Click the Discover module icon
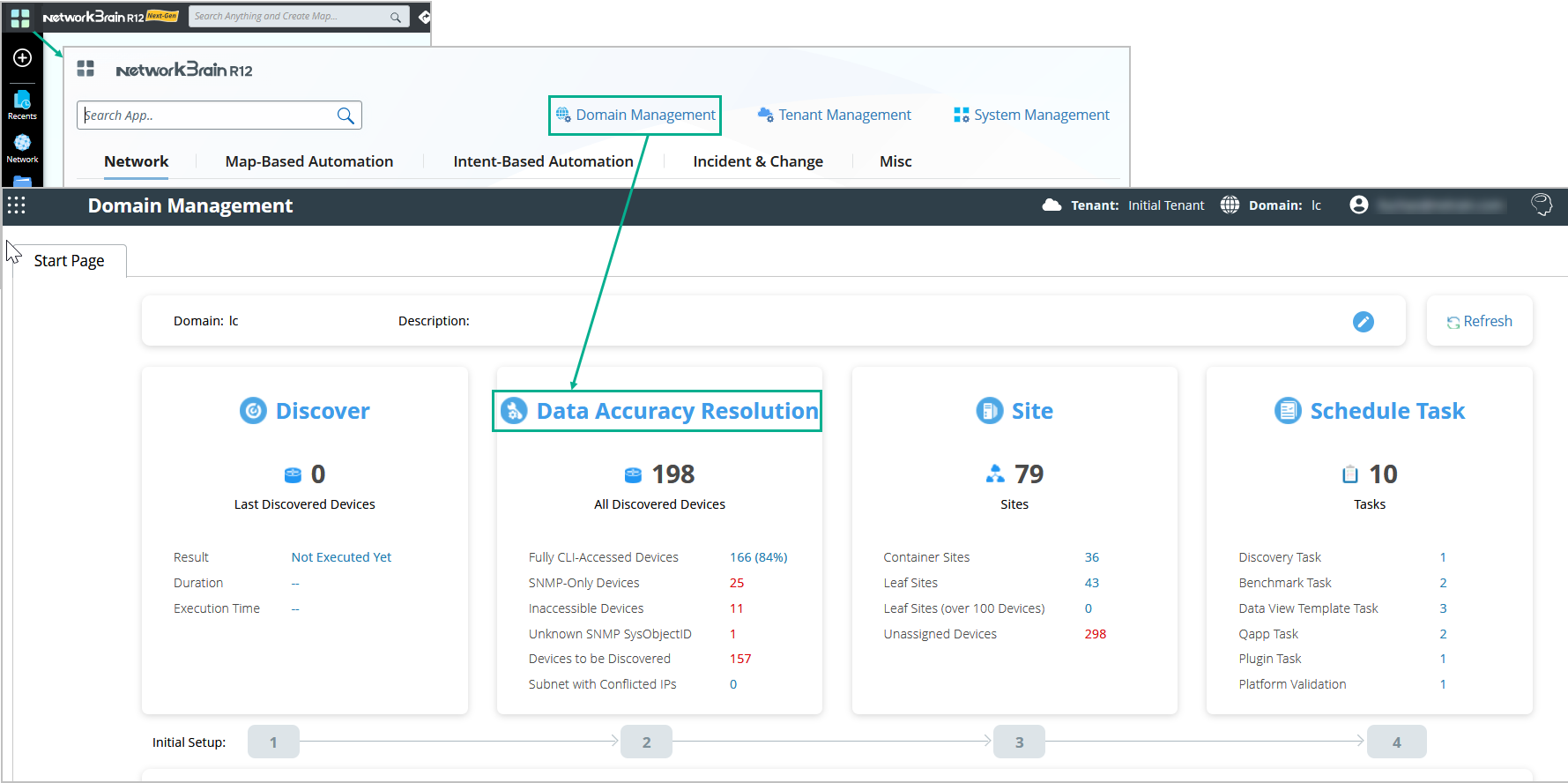 (253, 411)
